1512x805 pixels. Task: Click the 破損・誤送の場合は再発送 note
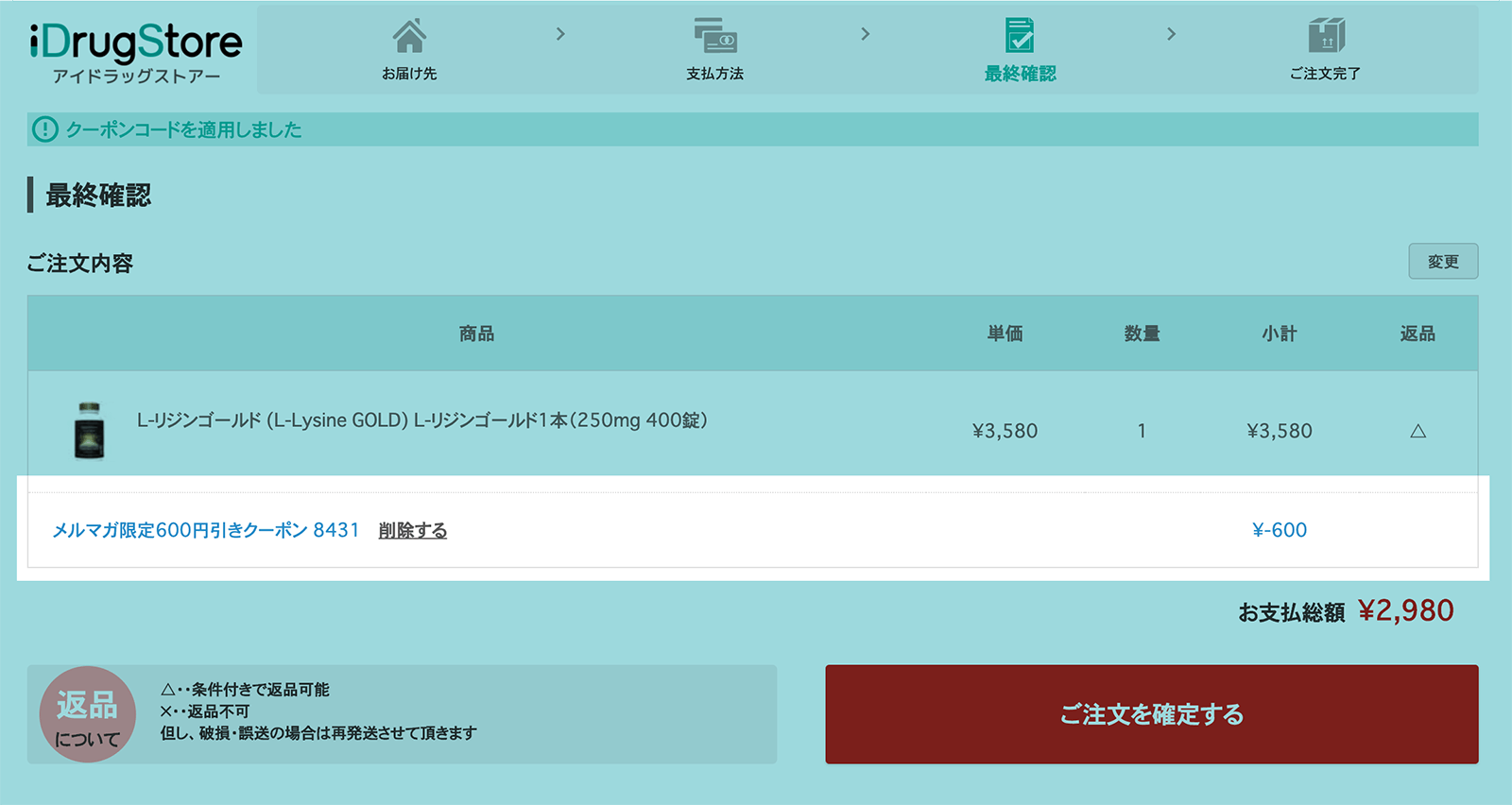point(318,733)
